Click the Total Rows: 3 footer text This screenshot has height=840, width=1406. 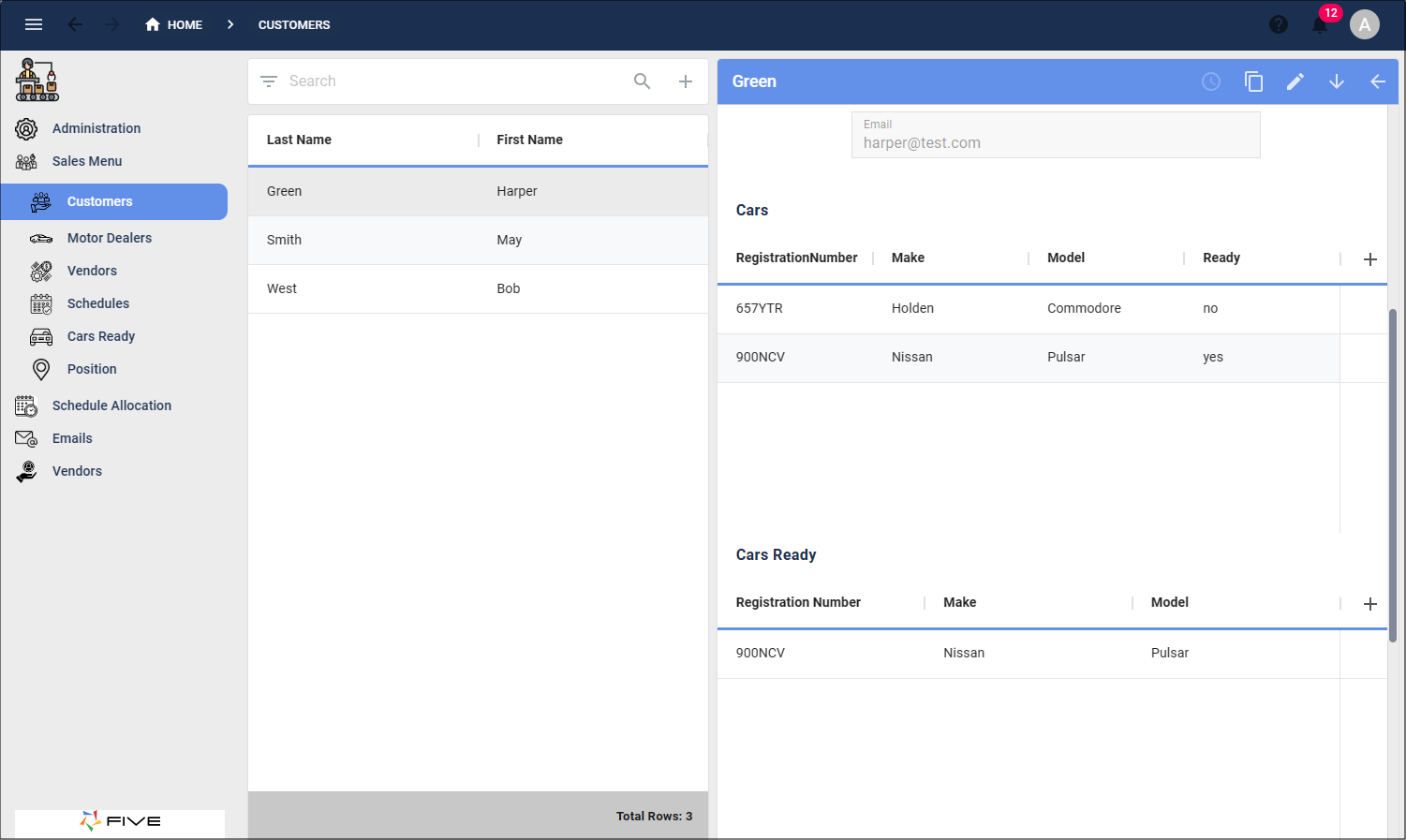654,817
